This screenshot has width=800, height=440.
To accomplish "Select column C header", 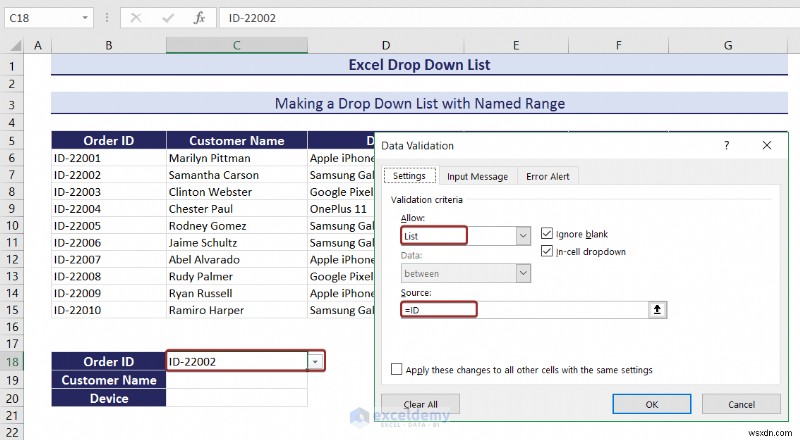I will pos(237,45).
